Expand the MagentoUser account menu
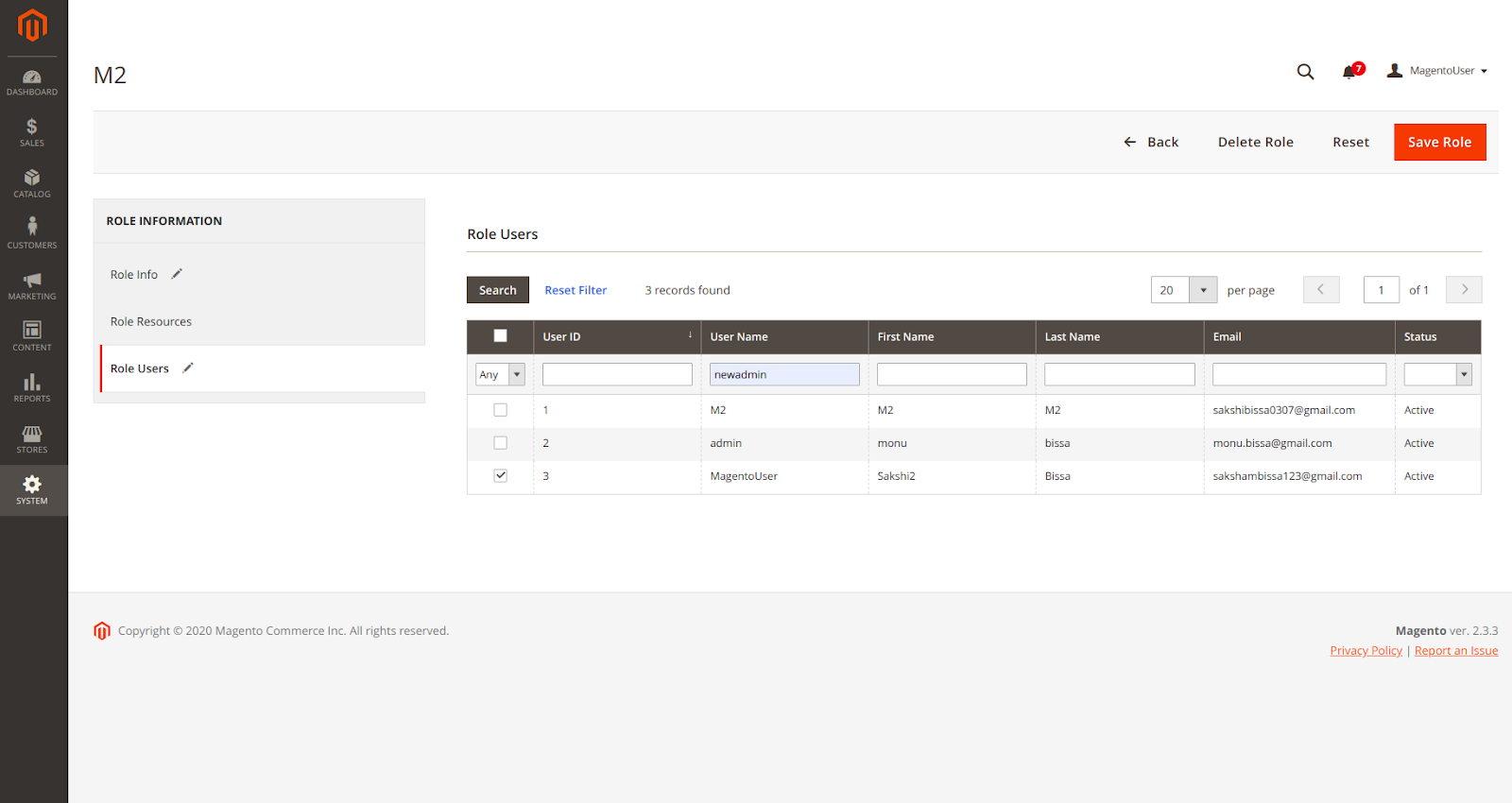1512x803 pixels. [1437, 71]
